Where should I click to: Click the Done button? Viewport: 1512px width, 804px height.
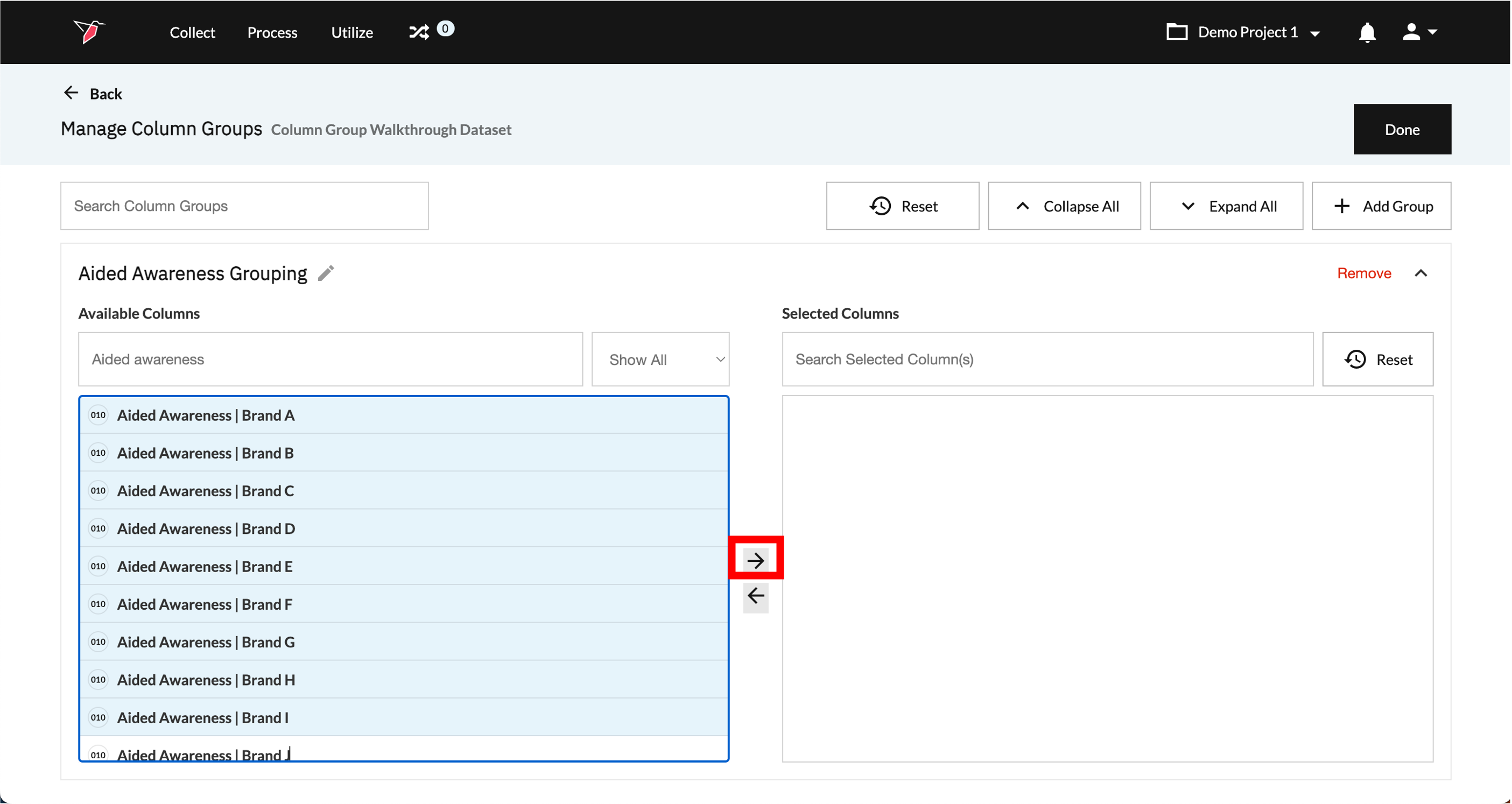pos(1402,129)
